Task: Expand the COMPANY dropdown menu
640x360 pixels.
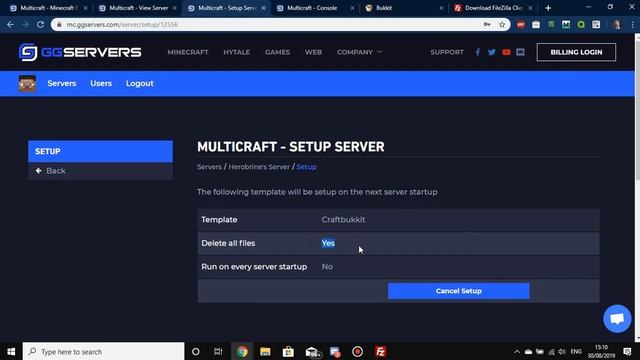Action: pos(359,52)
